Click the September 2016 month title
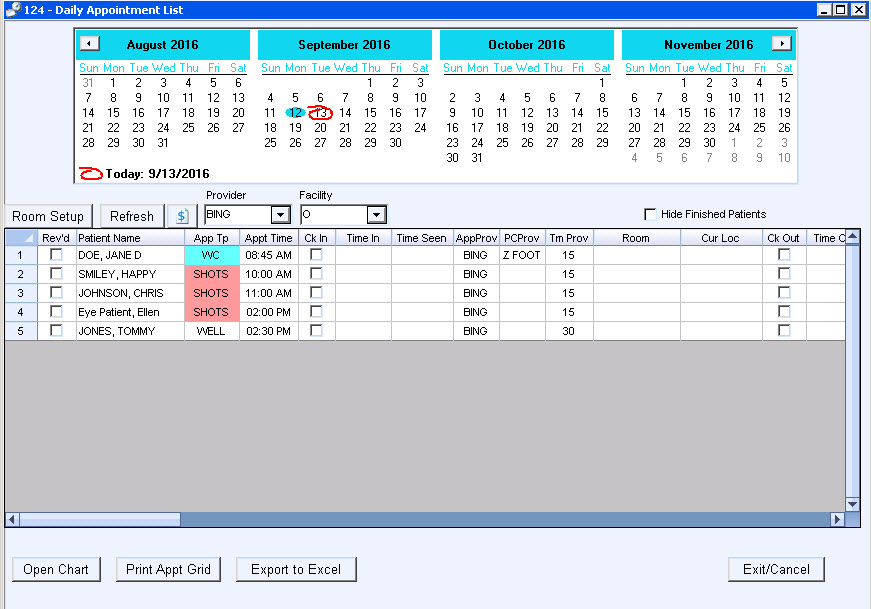This screenshot has width=871, height=609. [x=344, y=44]
